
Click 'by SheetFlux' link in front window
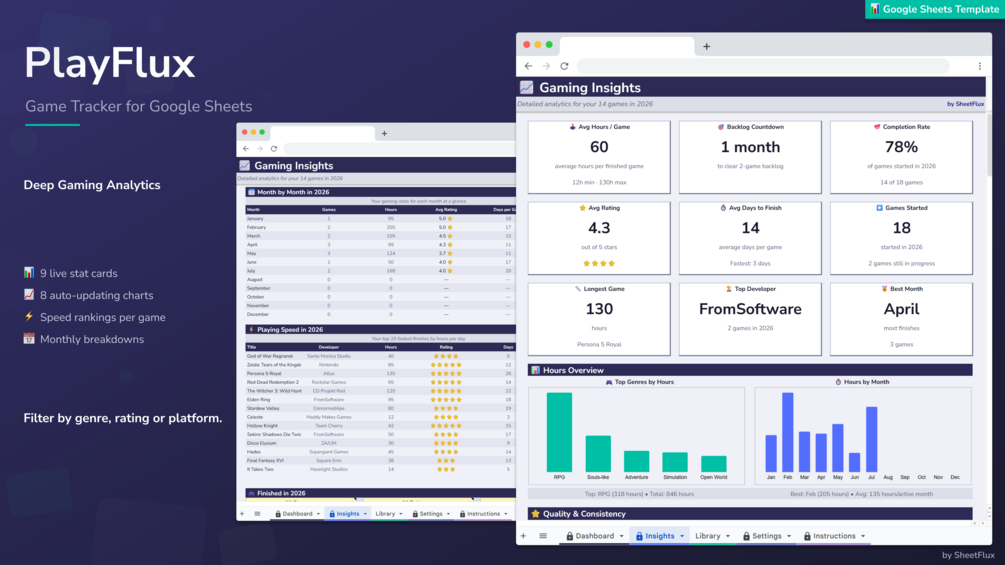965,104
